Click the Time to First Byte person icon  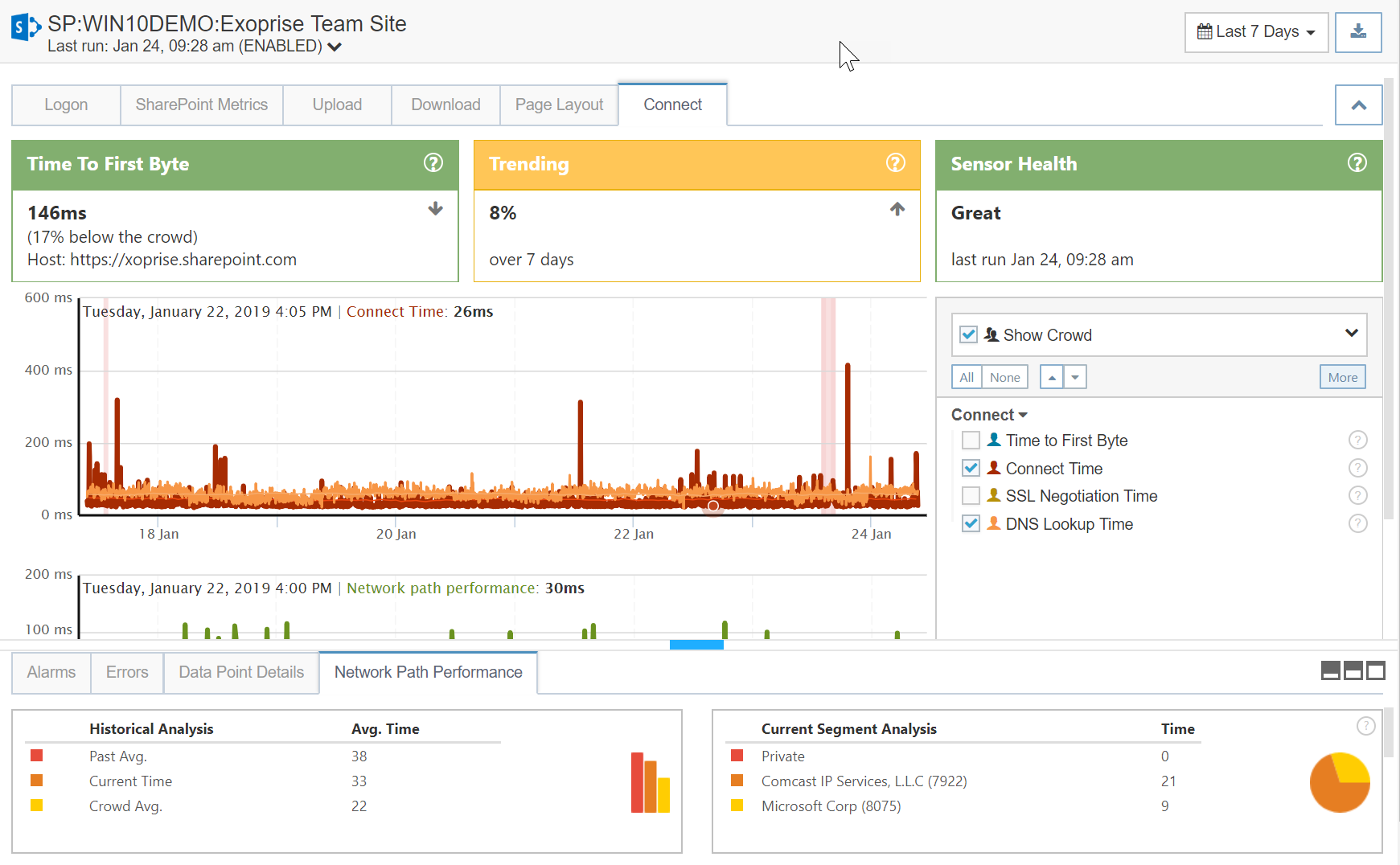point(994,440)
